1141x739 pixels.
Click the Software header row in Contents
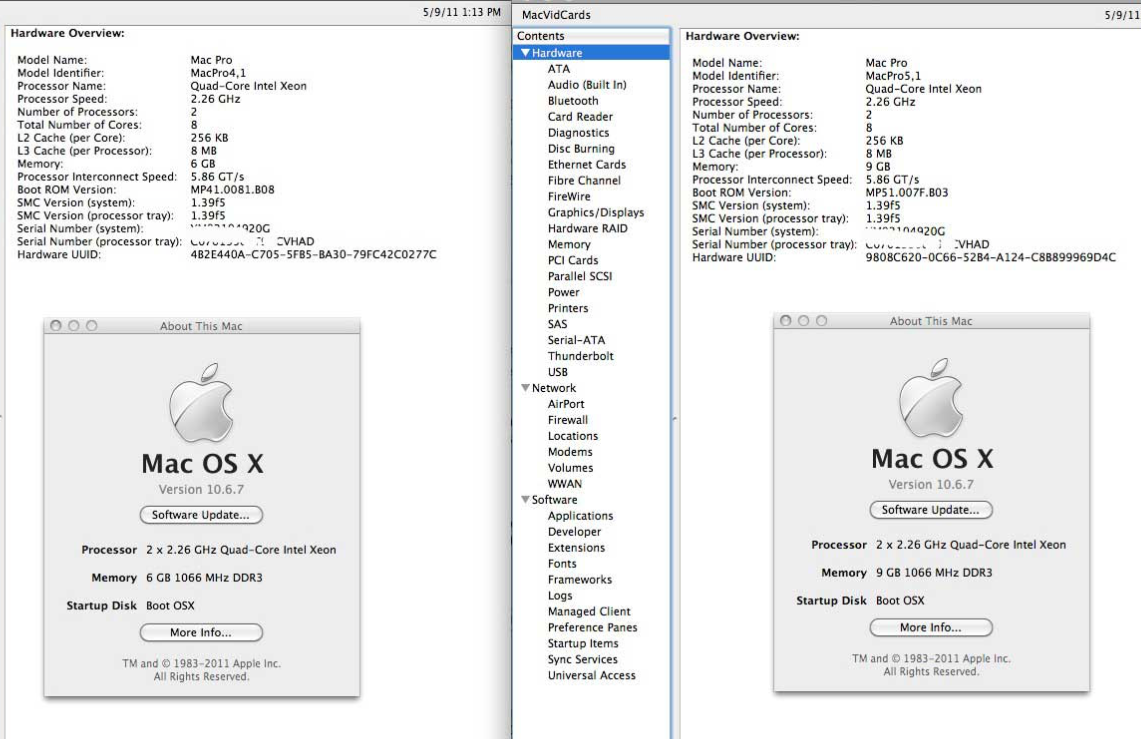point(591,500)
